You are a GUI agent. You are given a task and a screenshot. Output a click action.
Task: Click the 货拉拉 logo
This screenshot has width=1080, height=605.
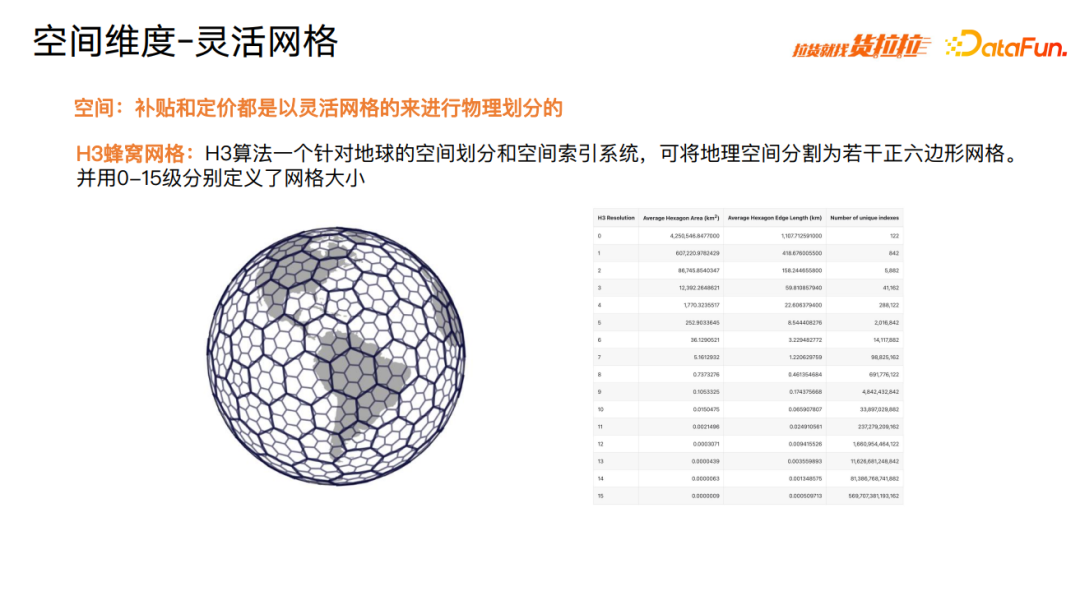[861, 46]
